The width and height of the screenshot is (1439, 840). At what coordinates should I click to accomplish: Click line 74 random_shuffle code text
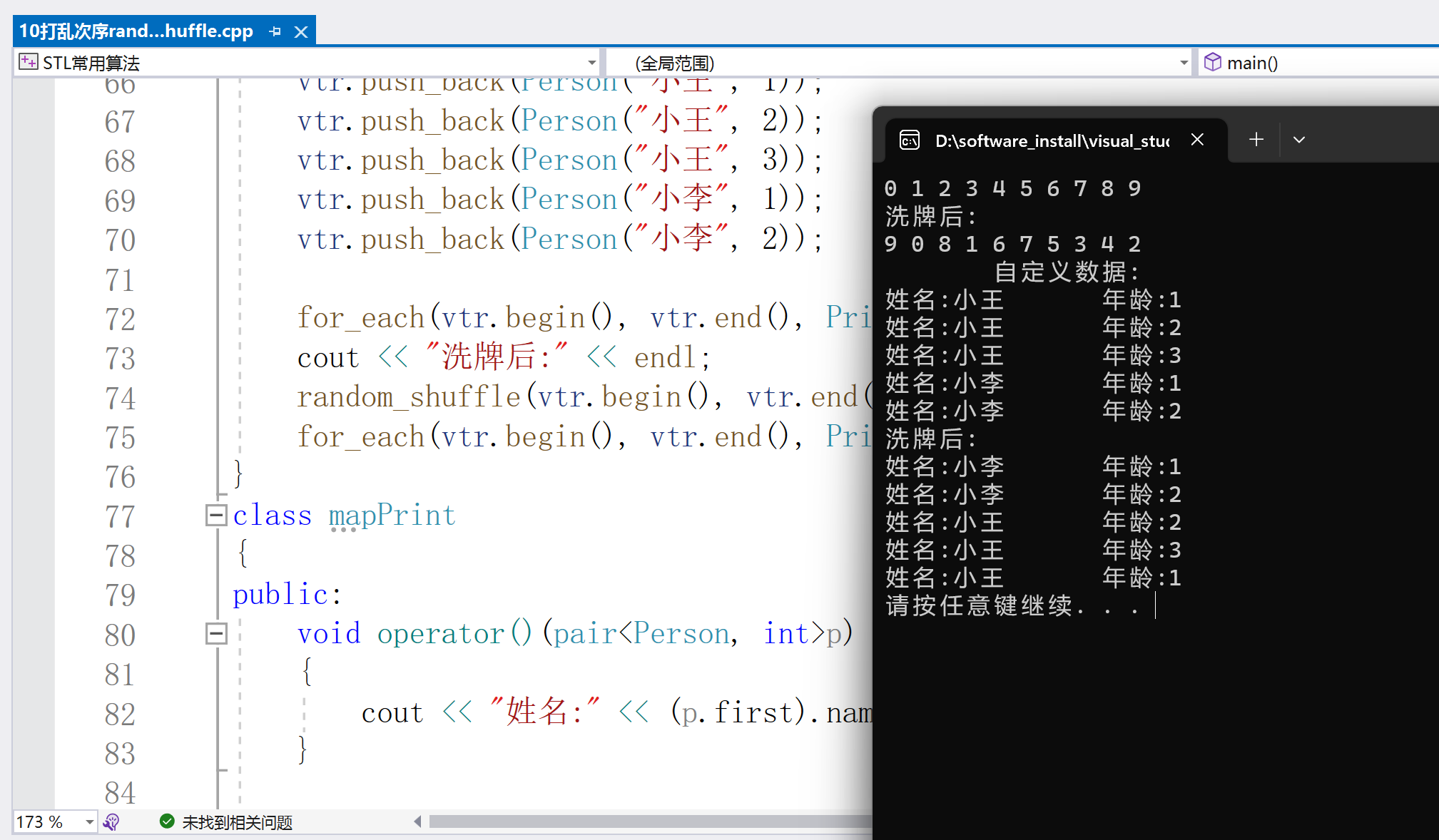(x=408, y=397)
